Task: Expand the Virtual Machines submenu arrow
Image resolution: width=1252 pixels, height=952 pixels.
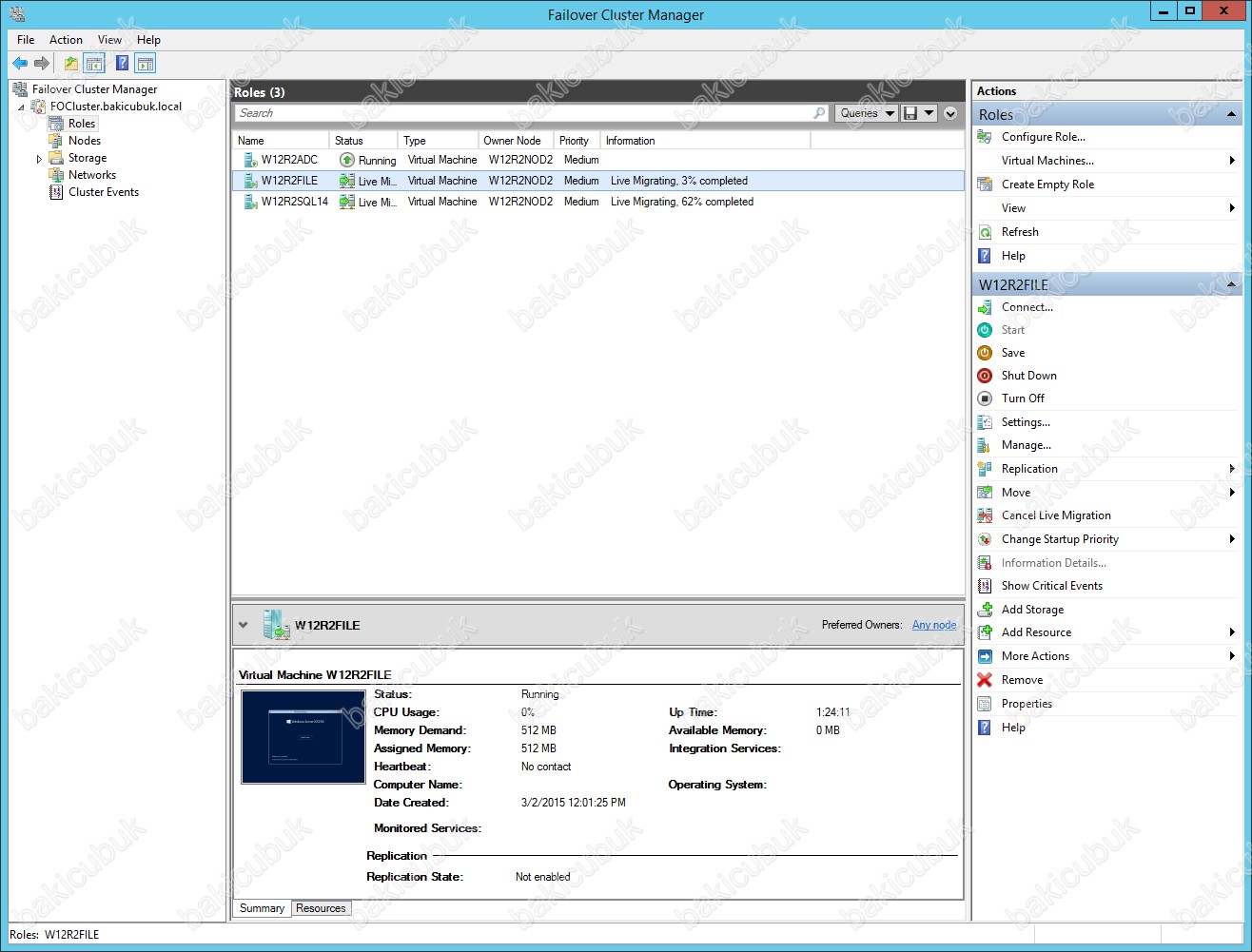Action: (1232, 161)
